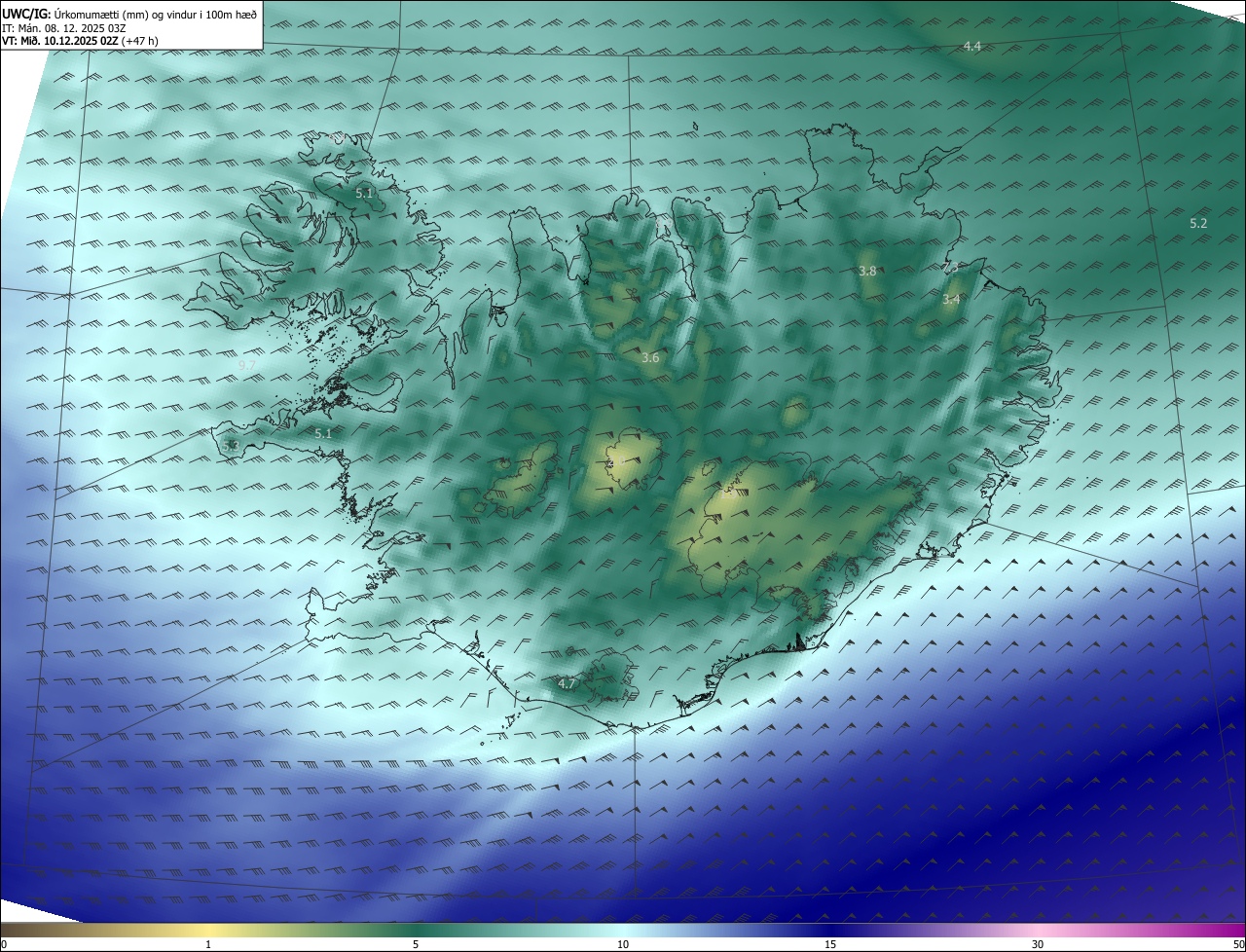Click the 3.6 value label on the map
This screenshot has height=952, width=1246.
click(x=650, y=358)
